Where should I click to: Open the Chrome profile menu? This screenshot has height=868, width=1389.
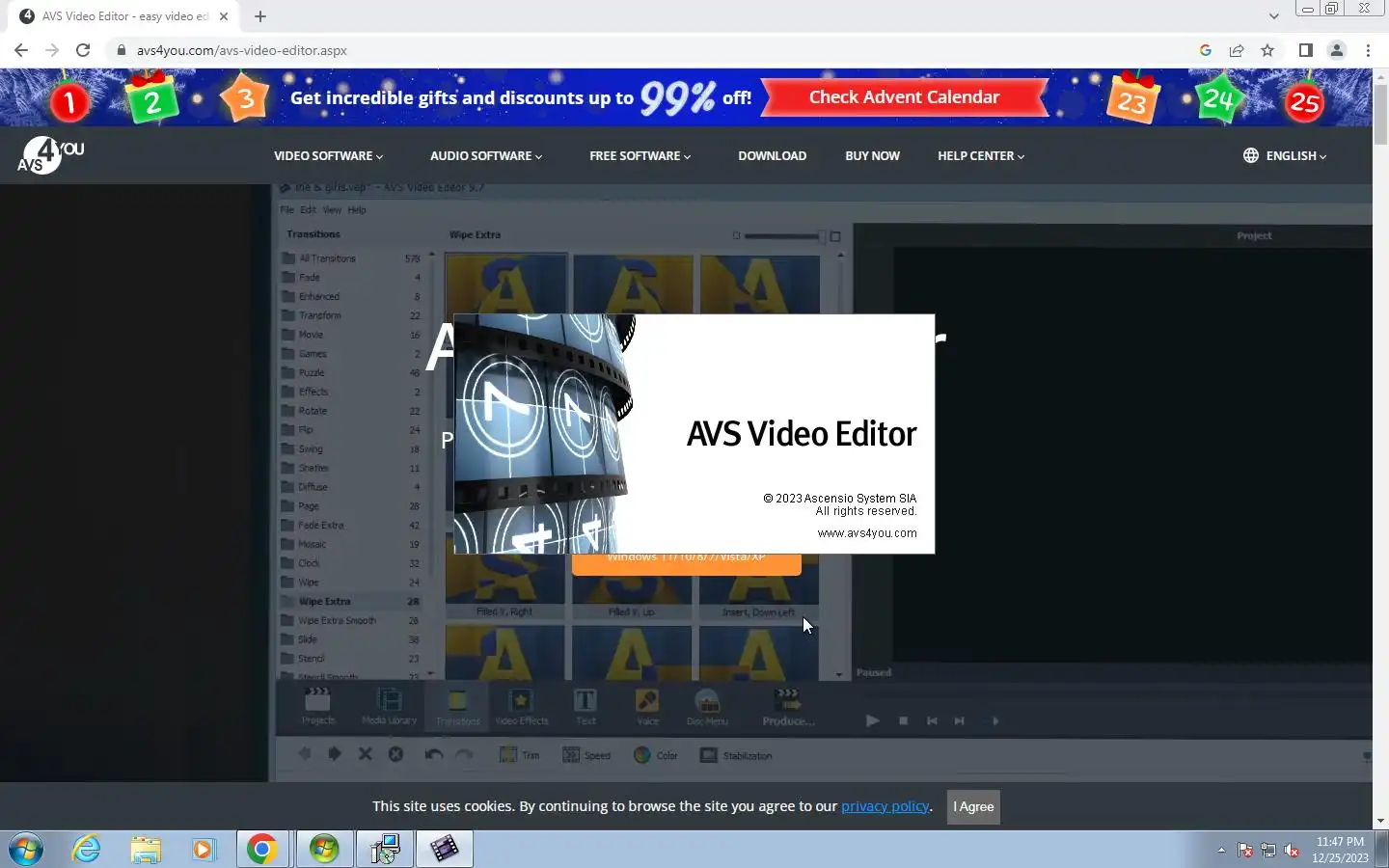coord(1336,50)
